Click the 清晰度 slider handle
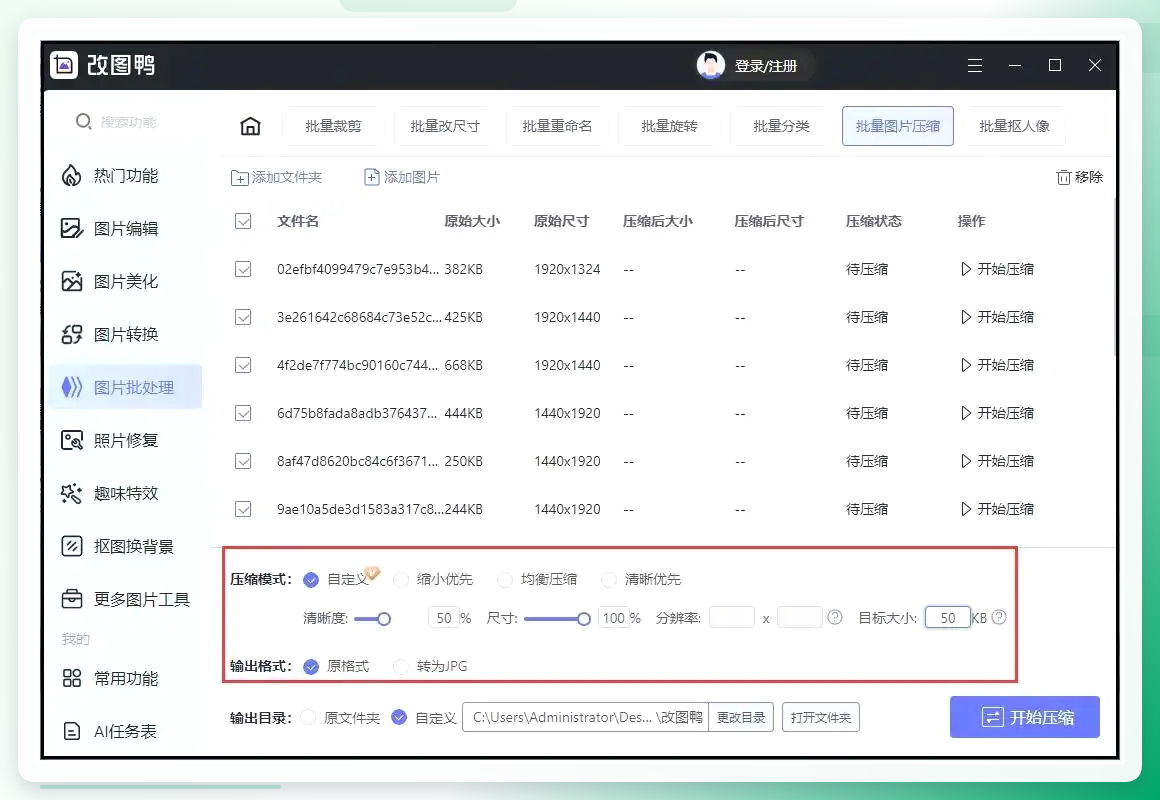Viewport: 1160px width, 800px height. 384,619
